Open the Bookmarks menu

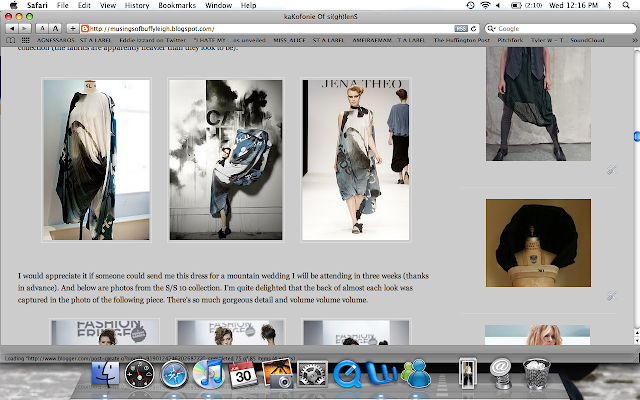177,5
